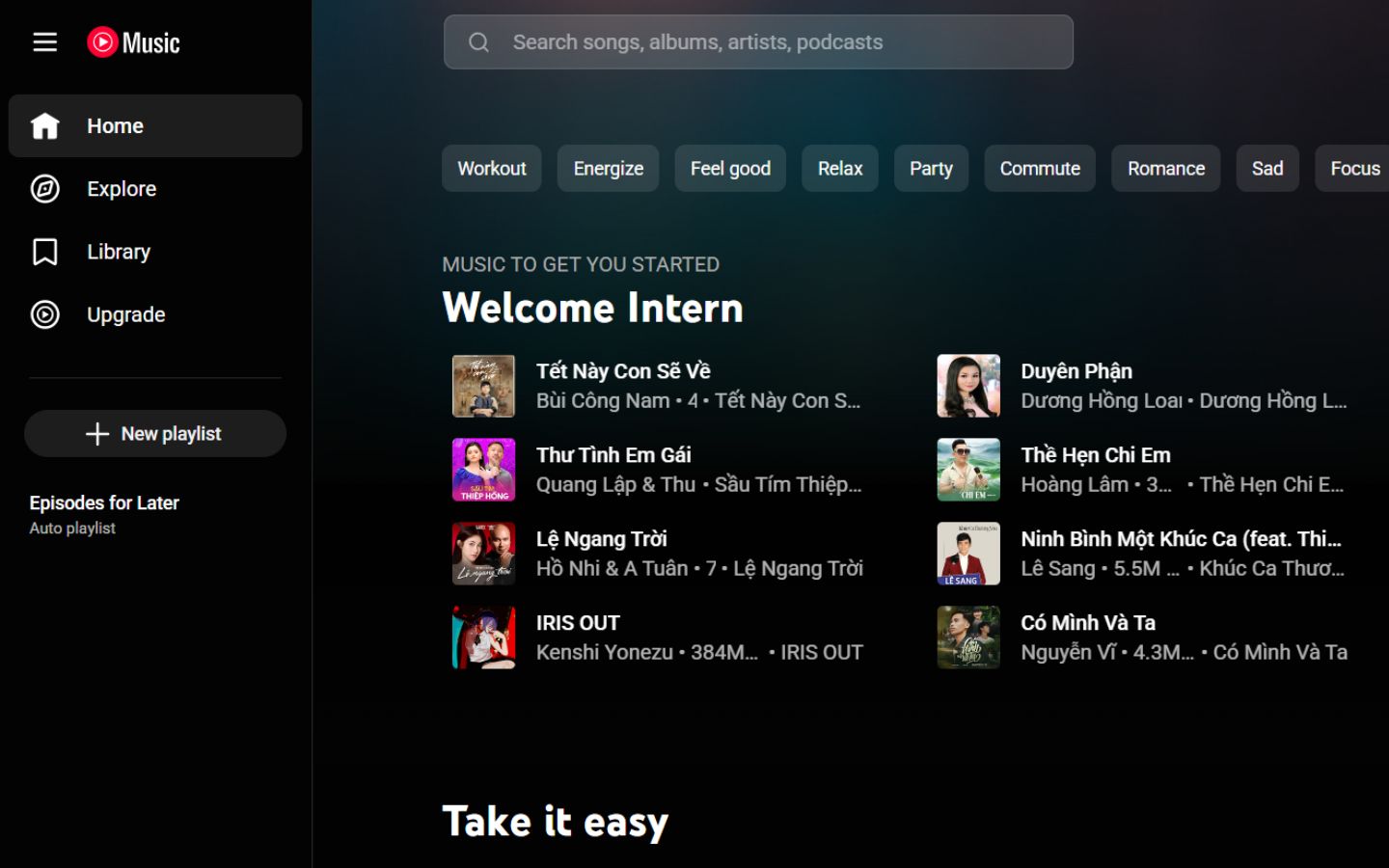Click the Explore compass icon
1389x868 pixels.
[45, 189]
